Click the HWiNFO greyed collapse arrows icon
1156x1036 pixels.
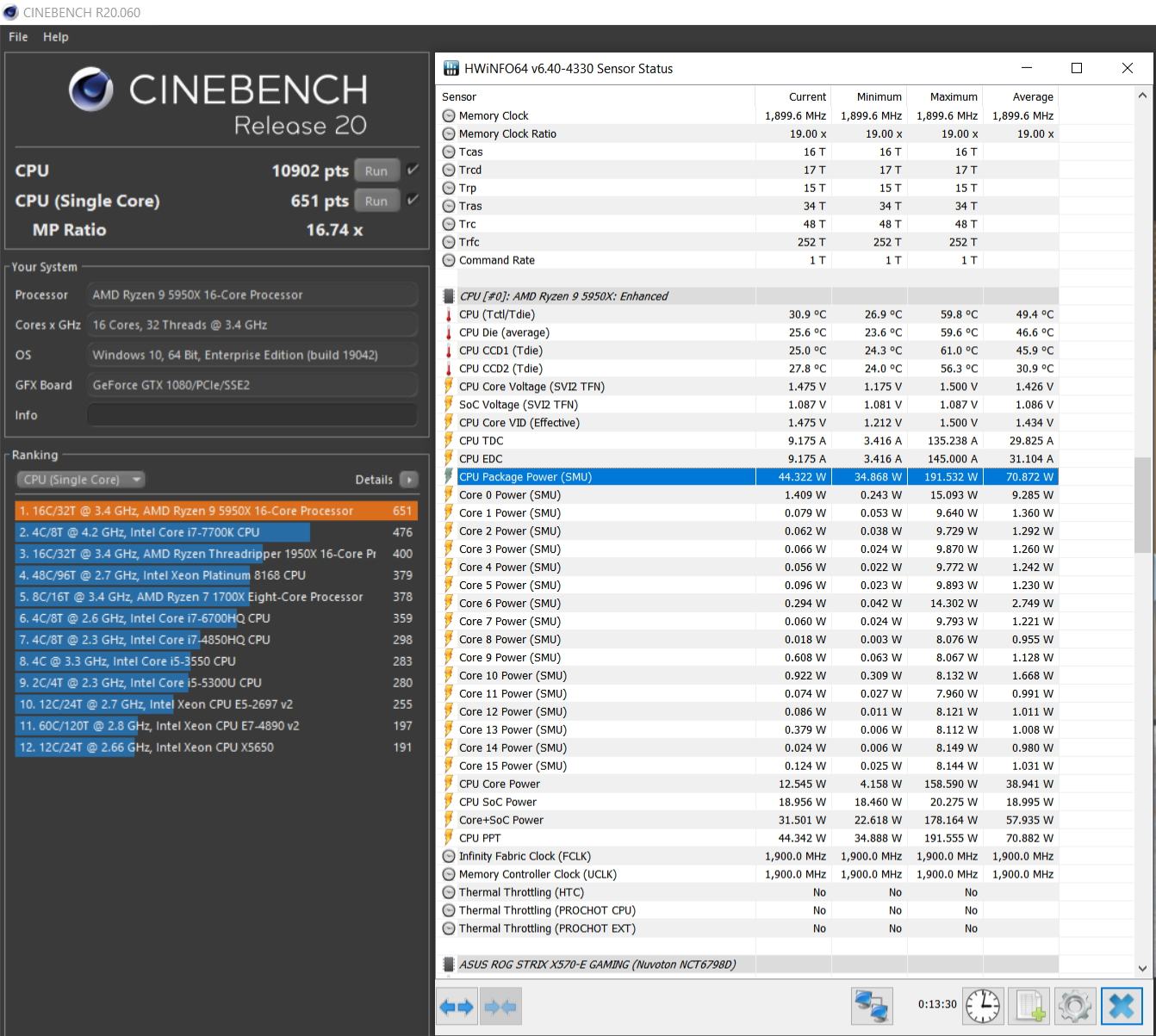(500, 1006)
